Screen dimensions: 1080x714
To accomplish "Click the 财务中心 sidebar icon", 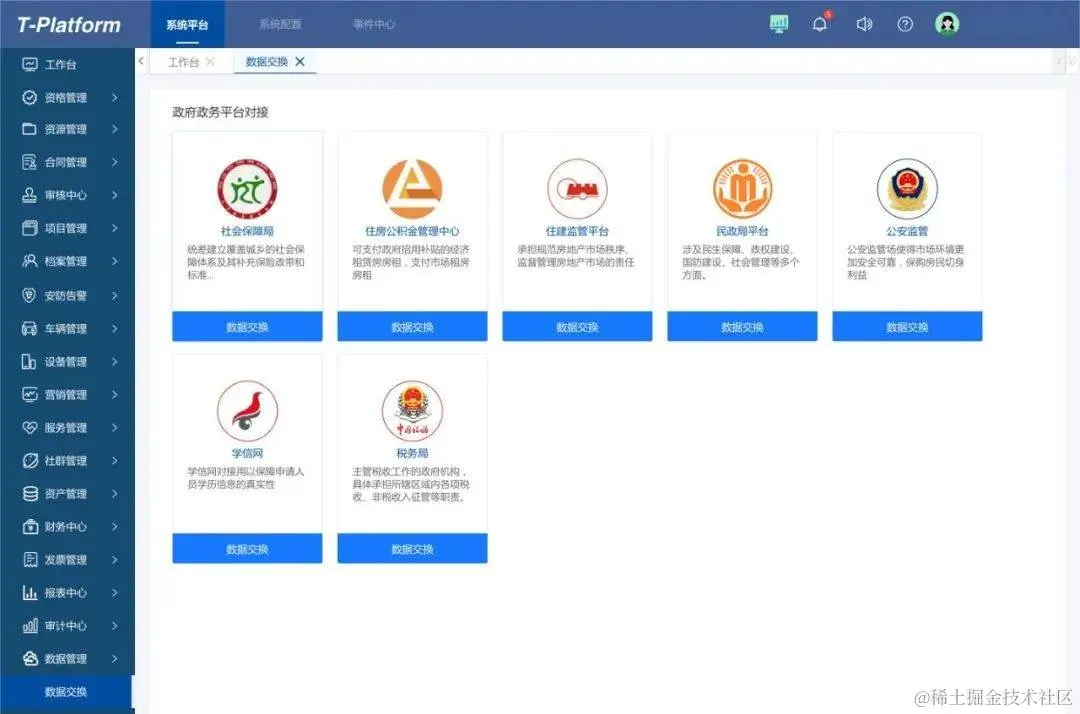I will pyautogui.click(x=30, y=527).
